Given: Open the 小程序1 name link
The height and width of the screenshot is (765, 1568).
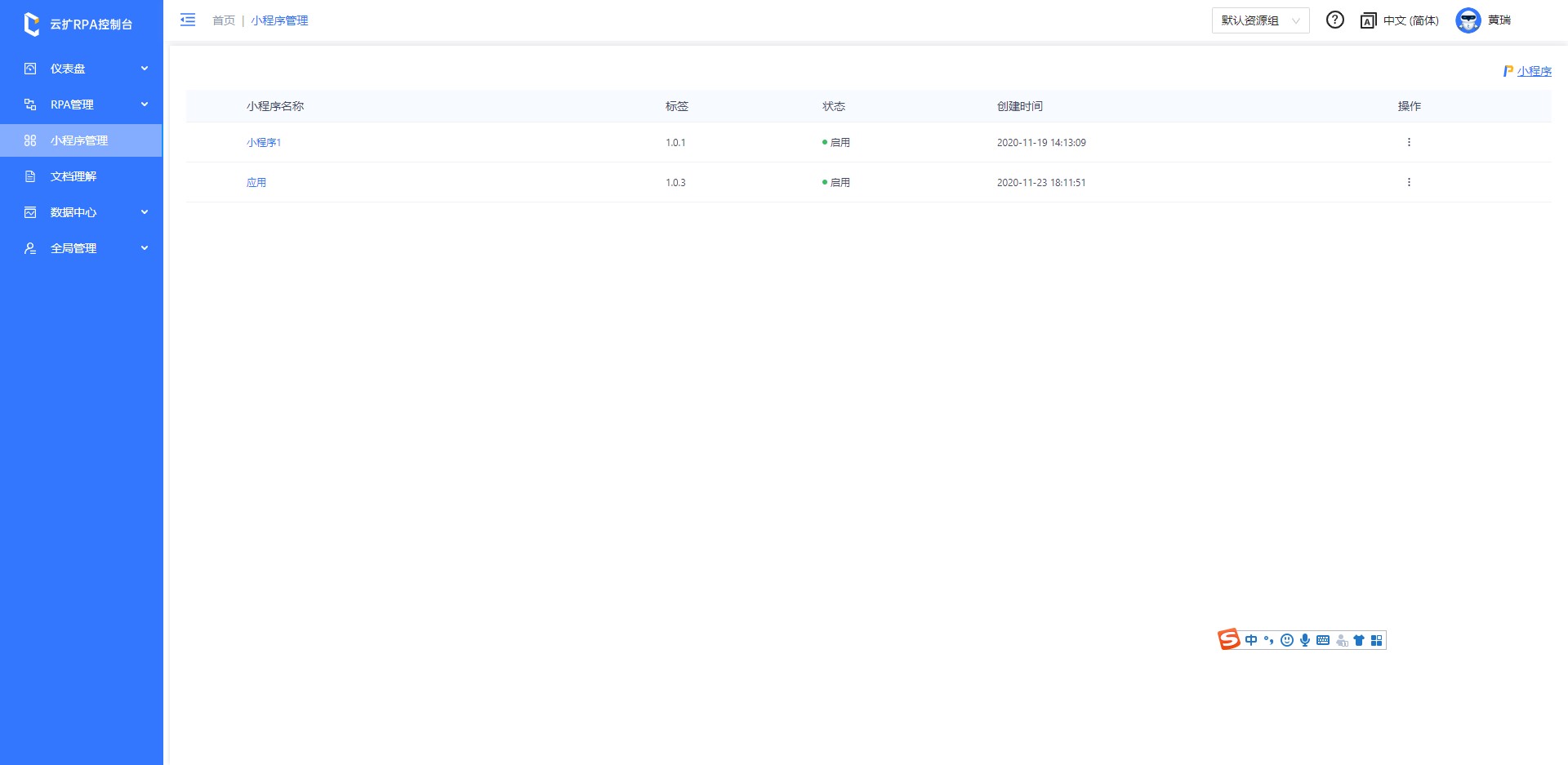Looking at the screenshot, I should tap(264, 142).
